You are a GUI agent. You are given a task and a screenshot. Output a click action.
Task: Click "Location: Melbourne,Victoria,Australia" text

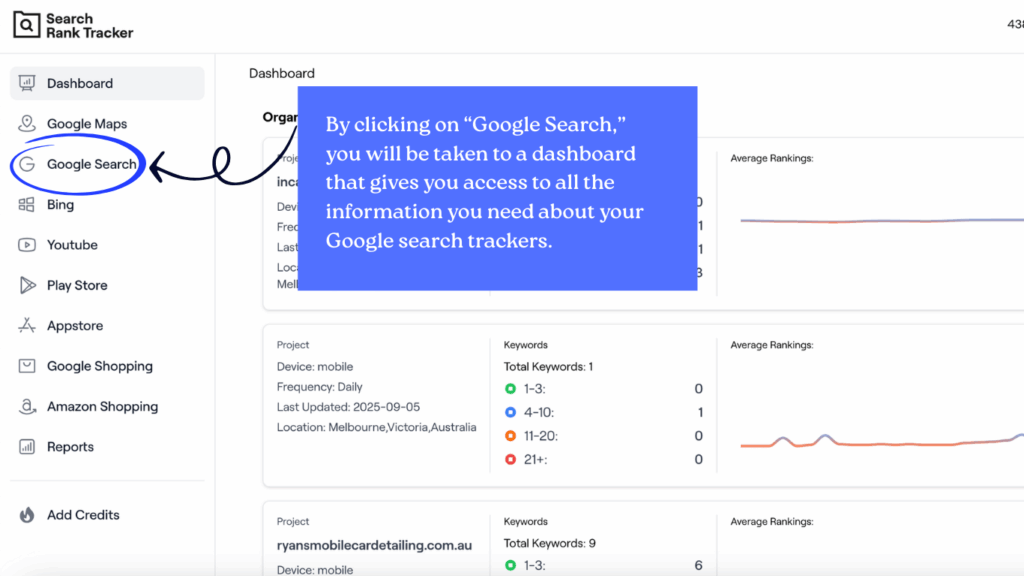coord(377,427)
